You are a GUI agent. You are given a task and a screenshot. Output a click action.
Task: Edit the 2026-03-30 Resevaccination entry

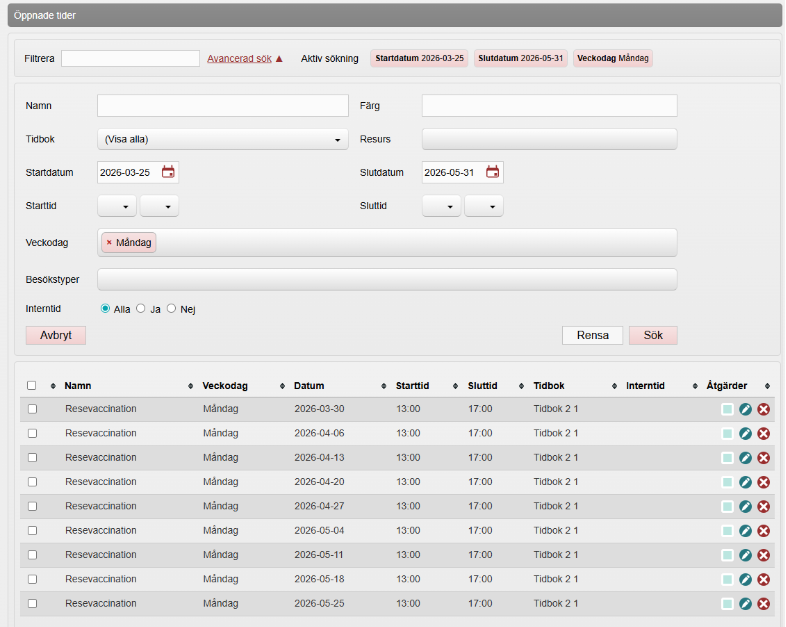click(x=745, y=409)
